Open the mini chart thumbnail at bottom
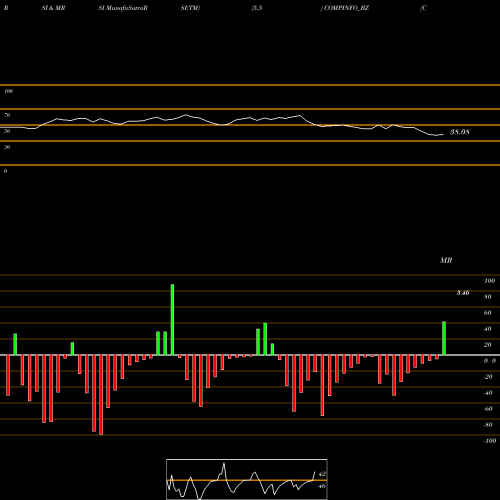The height and width of the screenshot is (500, 500). (247, 479)
